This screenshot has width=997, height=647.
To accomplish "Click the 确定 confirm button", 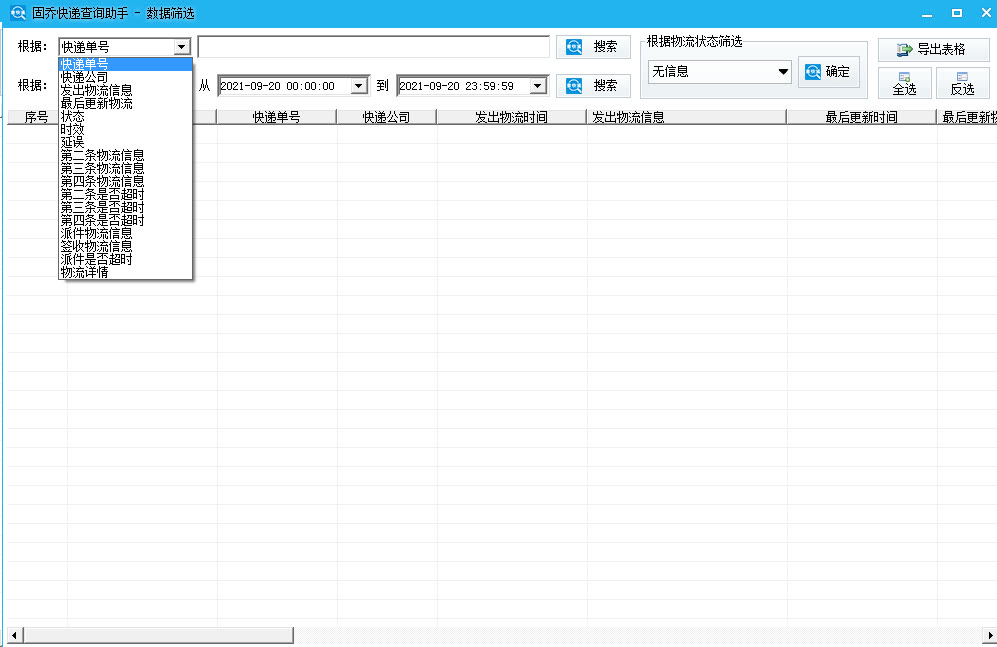I will click(x=829, y=72).
